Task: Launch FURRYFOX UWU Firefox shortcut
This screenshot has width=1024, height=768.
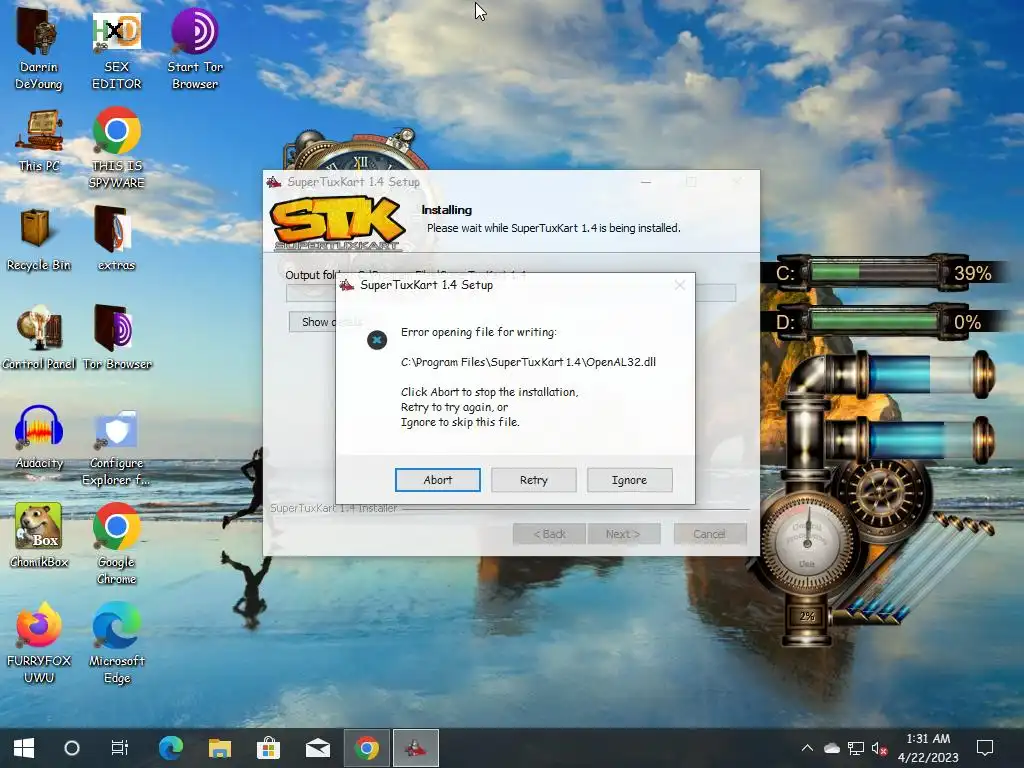Action: pos(39,643)
